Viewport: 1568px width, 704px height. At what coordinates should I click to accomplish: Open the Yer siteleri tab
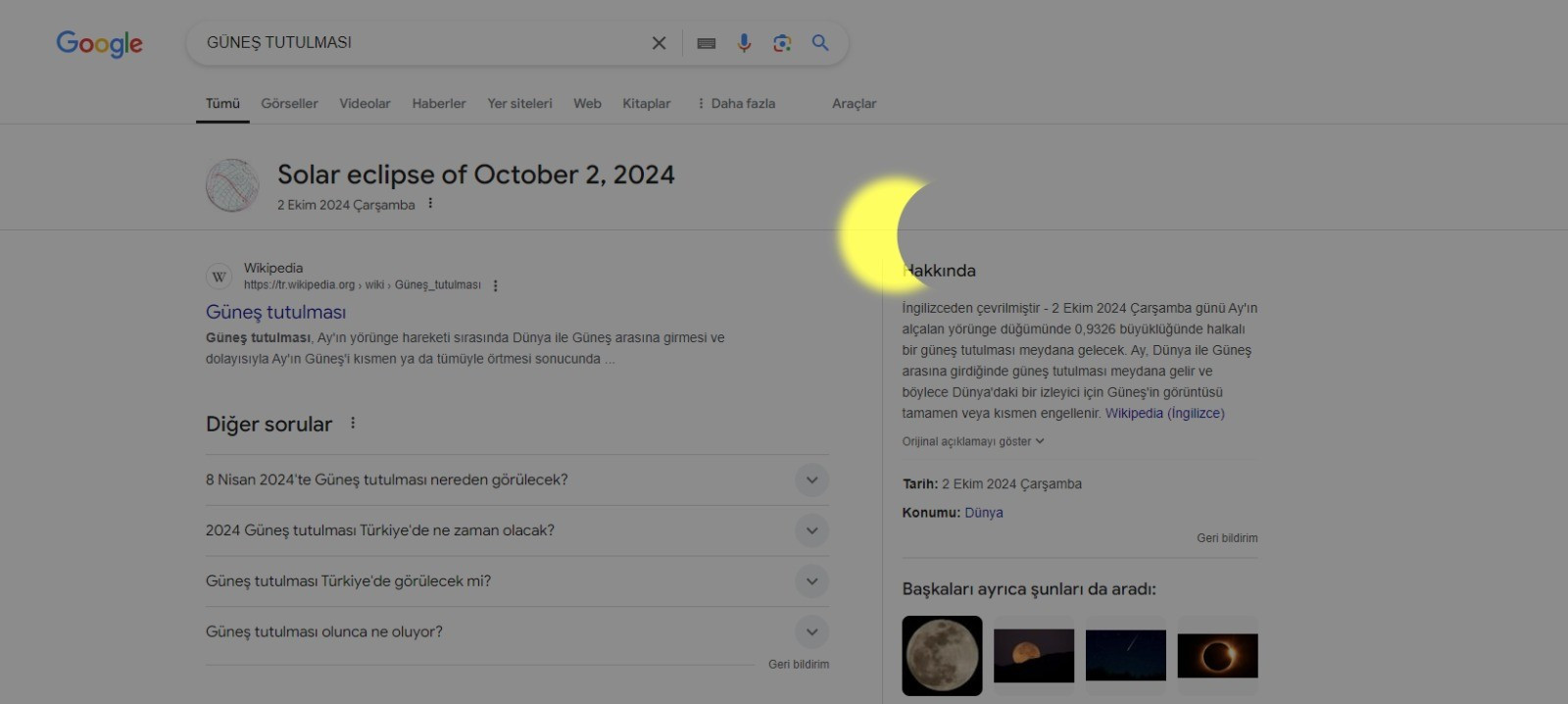(519, 103)
